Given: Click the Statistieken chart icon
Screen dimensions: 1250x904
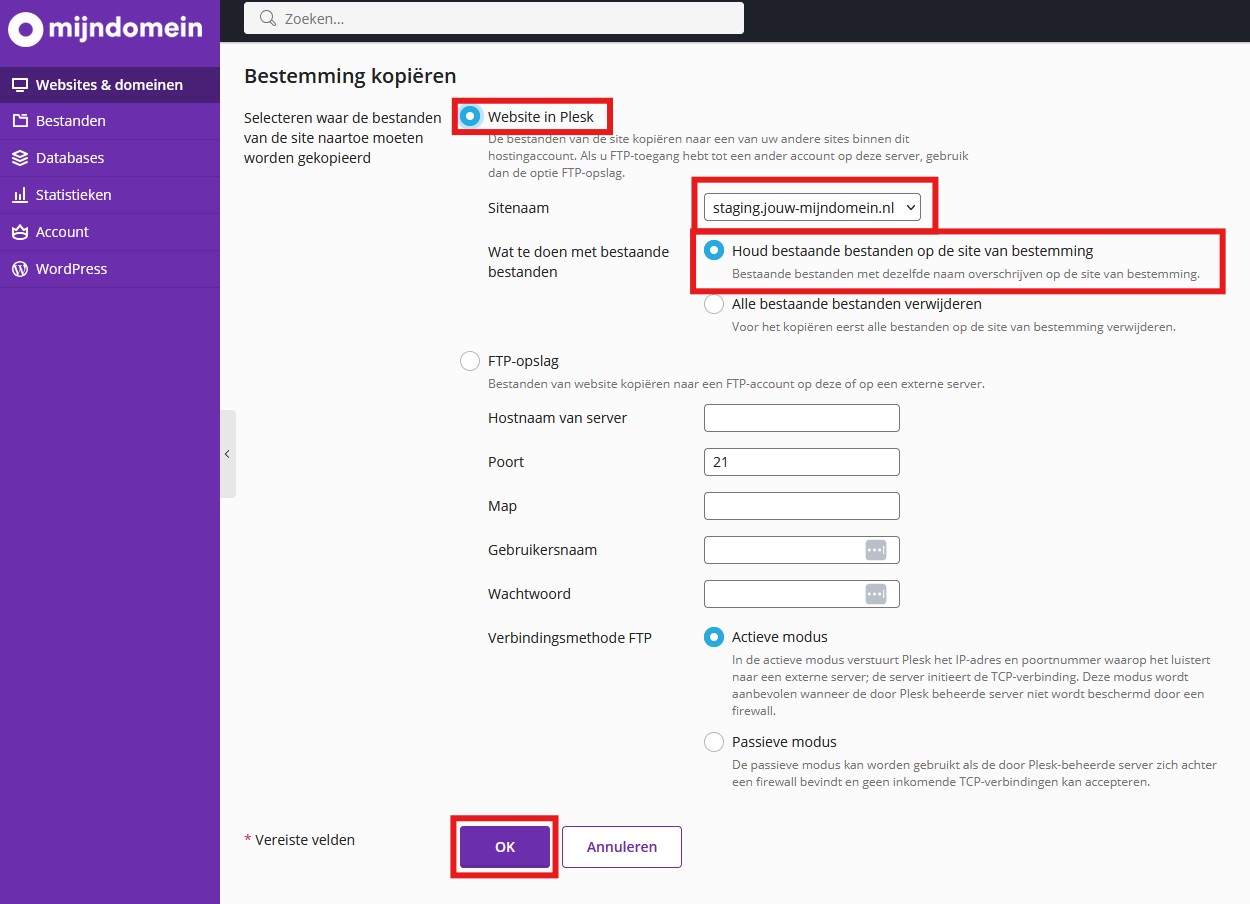Looking at the screenshot, I should (x=19, y=195).
